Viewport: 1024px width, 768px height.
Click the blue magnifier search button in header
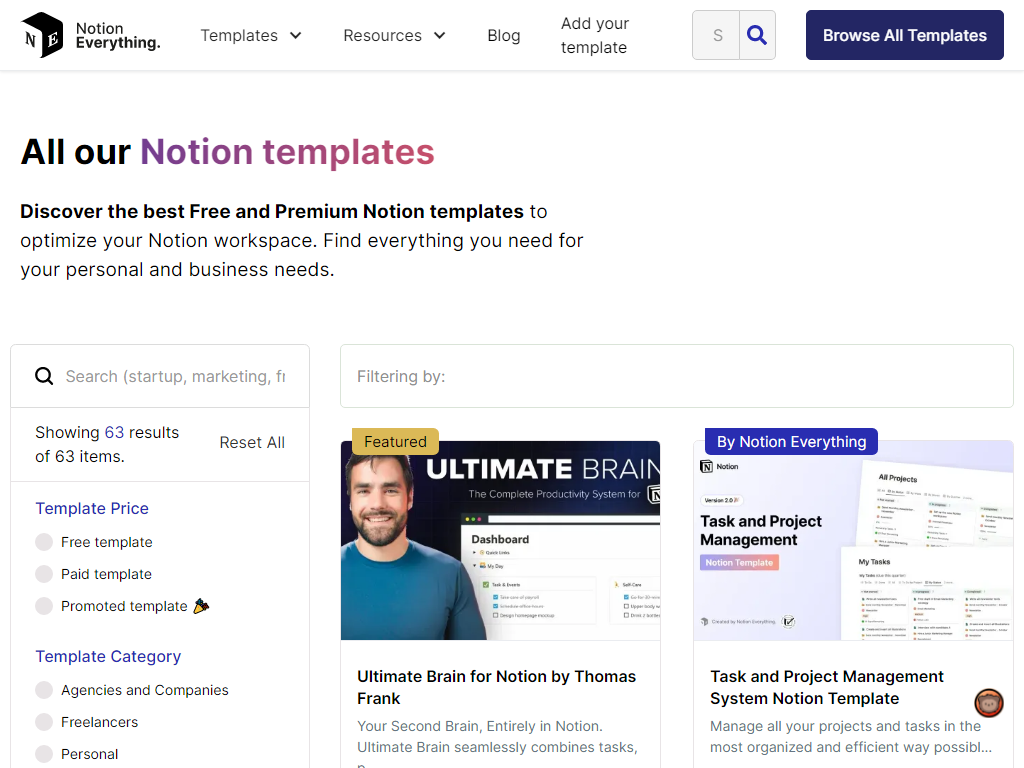pos(757,35)
